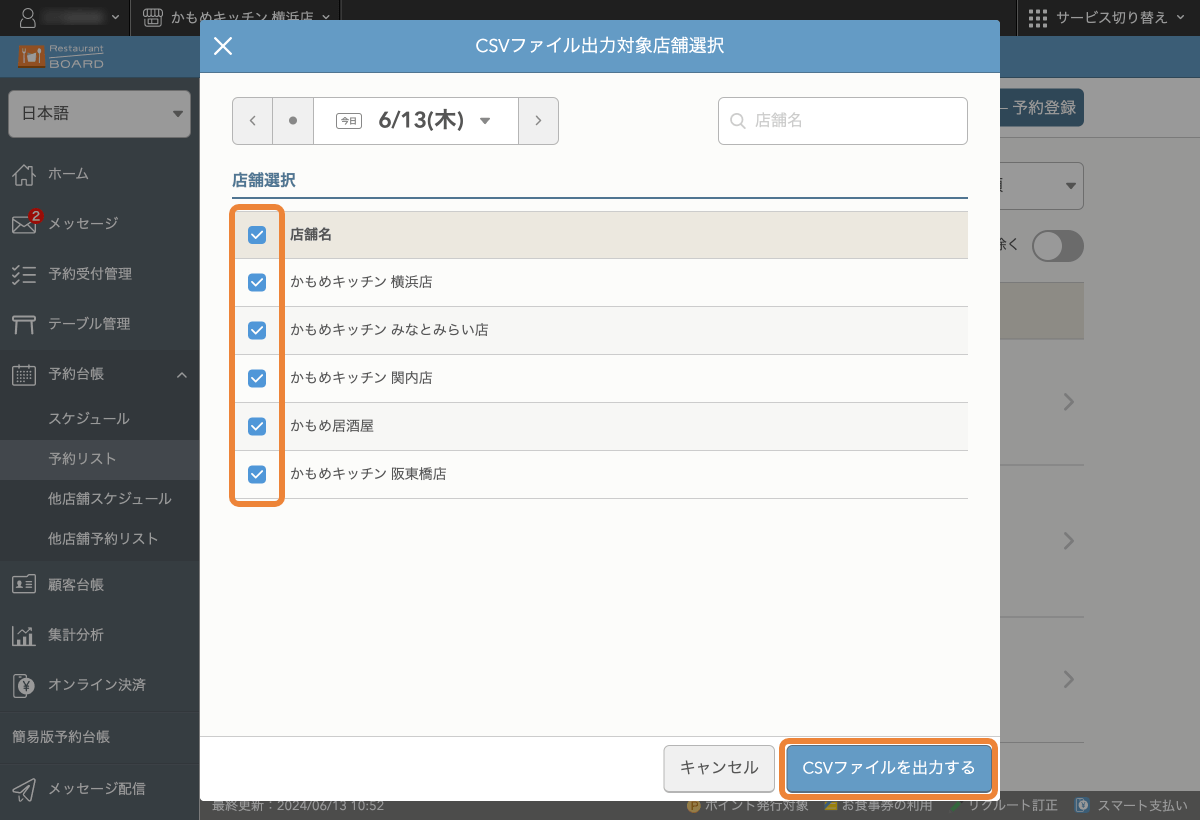
Task: Click the 店舗名 column header
Action: pos(311,235)
